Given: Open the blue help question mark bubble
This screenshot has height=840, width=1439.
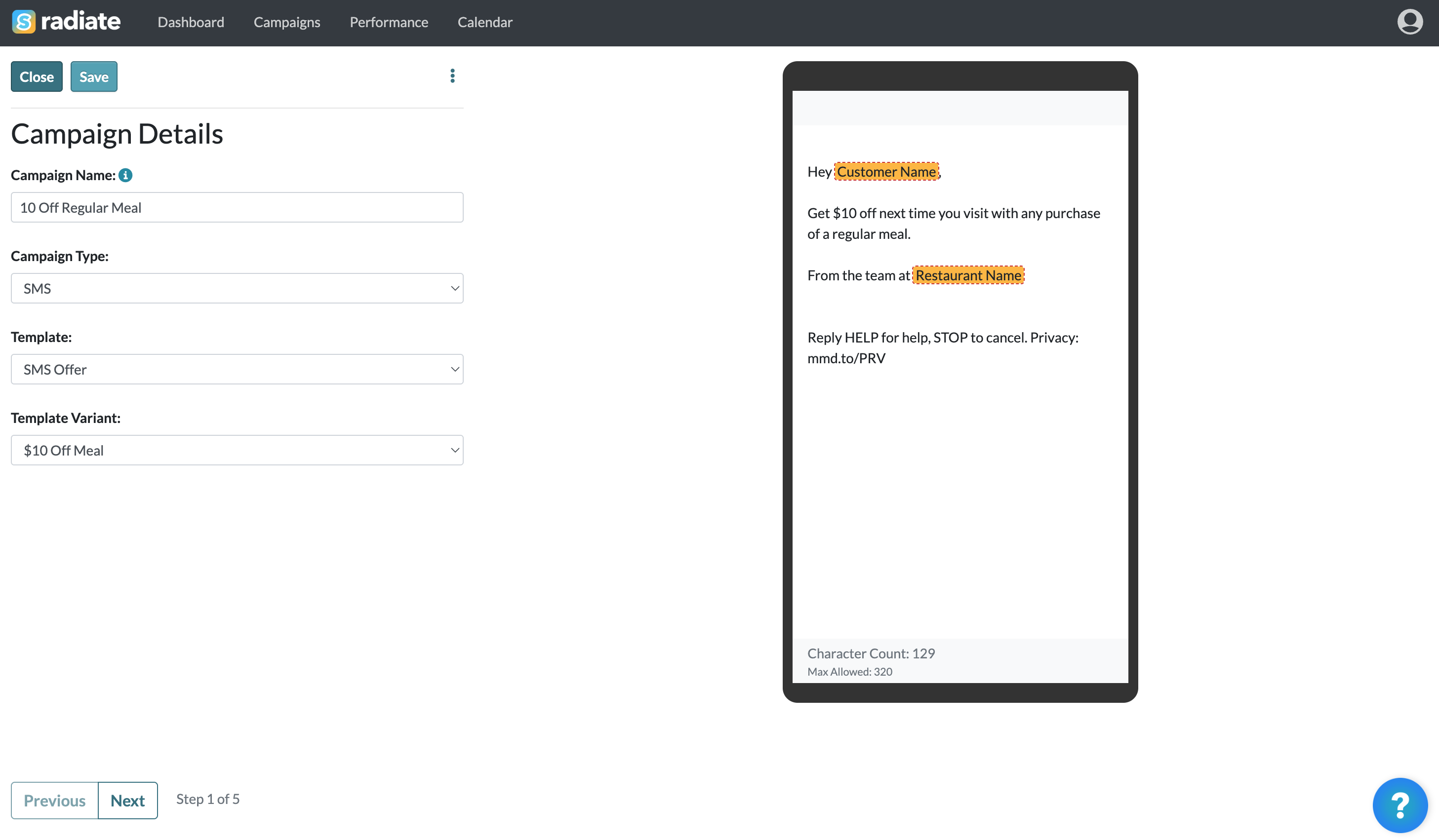Looking at the screenshot, I should coord(1399,804).
